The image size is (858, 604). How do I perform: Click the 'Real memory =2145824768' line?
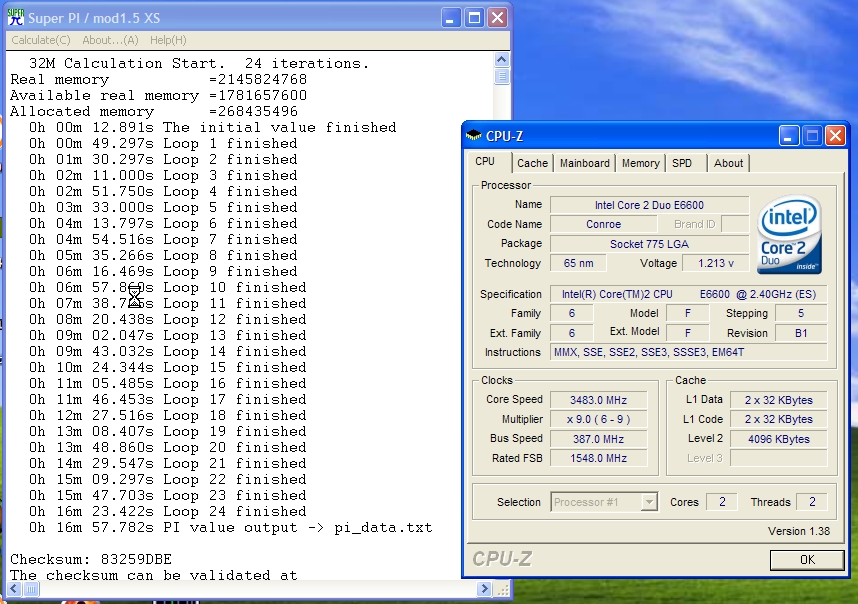click(x=159, y=79)
